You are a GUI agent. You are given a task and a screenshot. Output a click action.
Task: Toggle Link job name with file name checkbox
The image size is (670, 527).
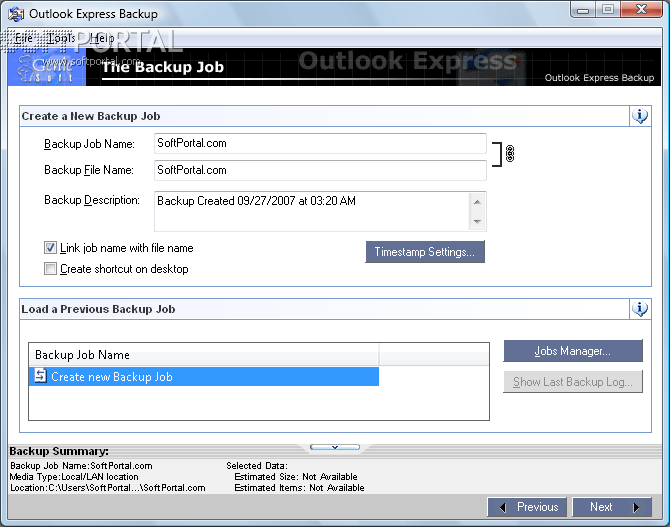50,247
